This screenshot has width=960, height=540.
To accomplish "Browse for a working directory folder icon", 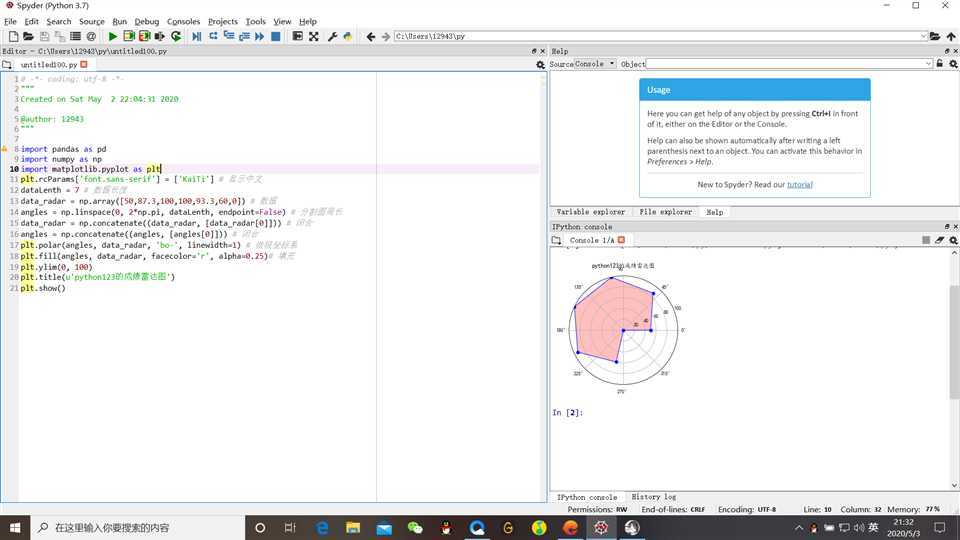I will [x=935, y=37].
